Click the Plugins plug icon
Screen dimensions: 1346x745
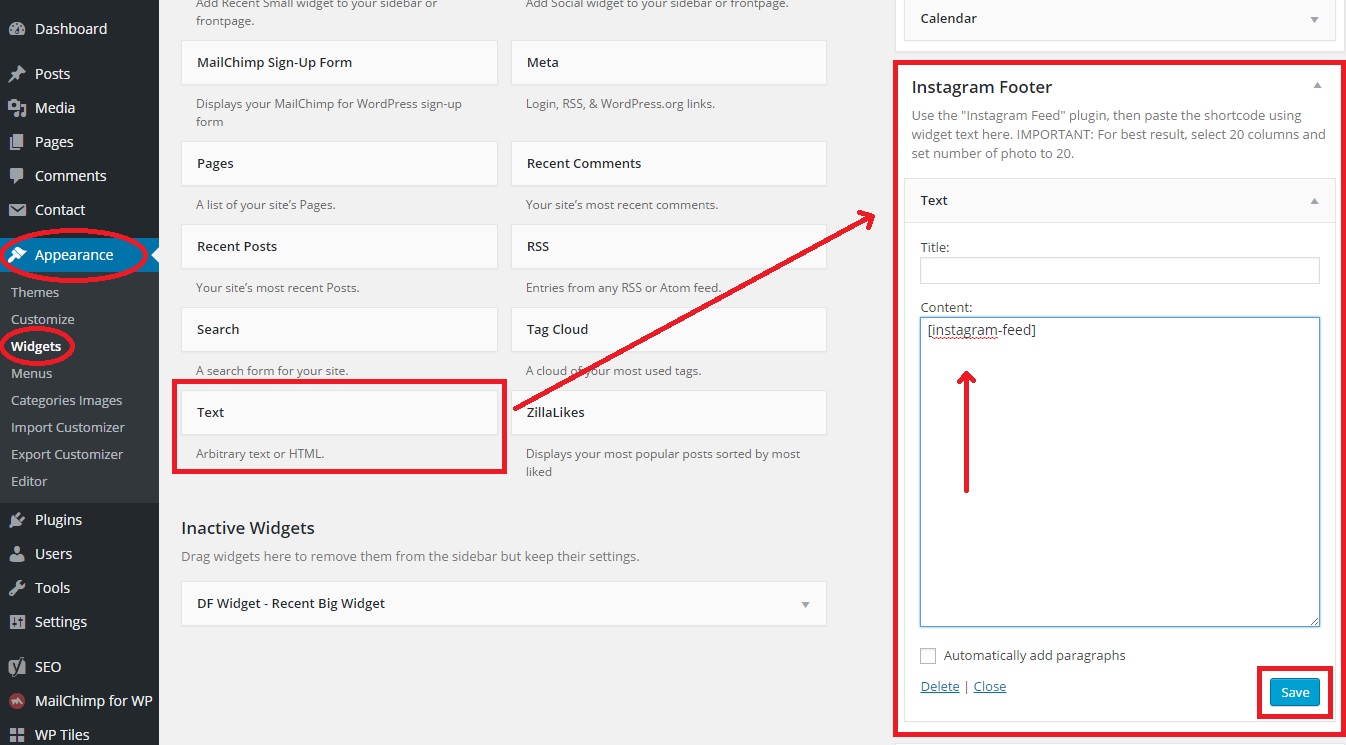[17, 520]
